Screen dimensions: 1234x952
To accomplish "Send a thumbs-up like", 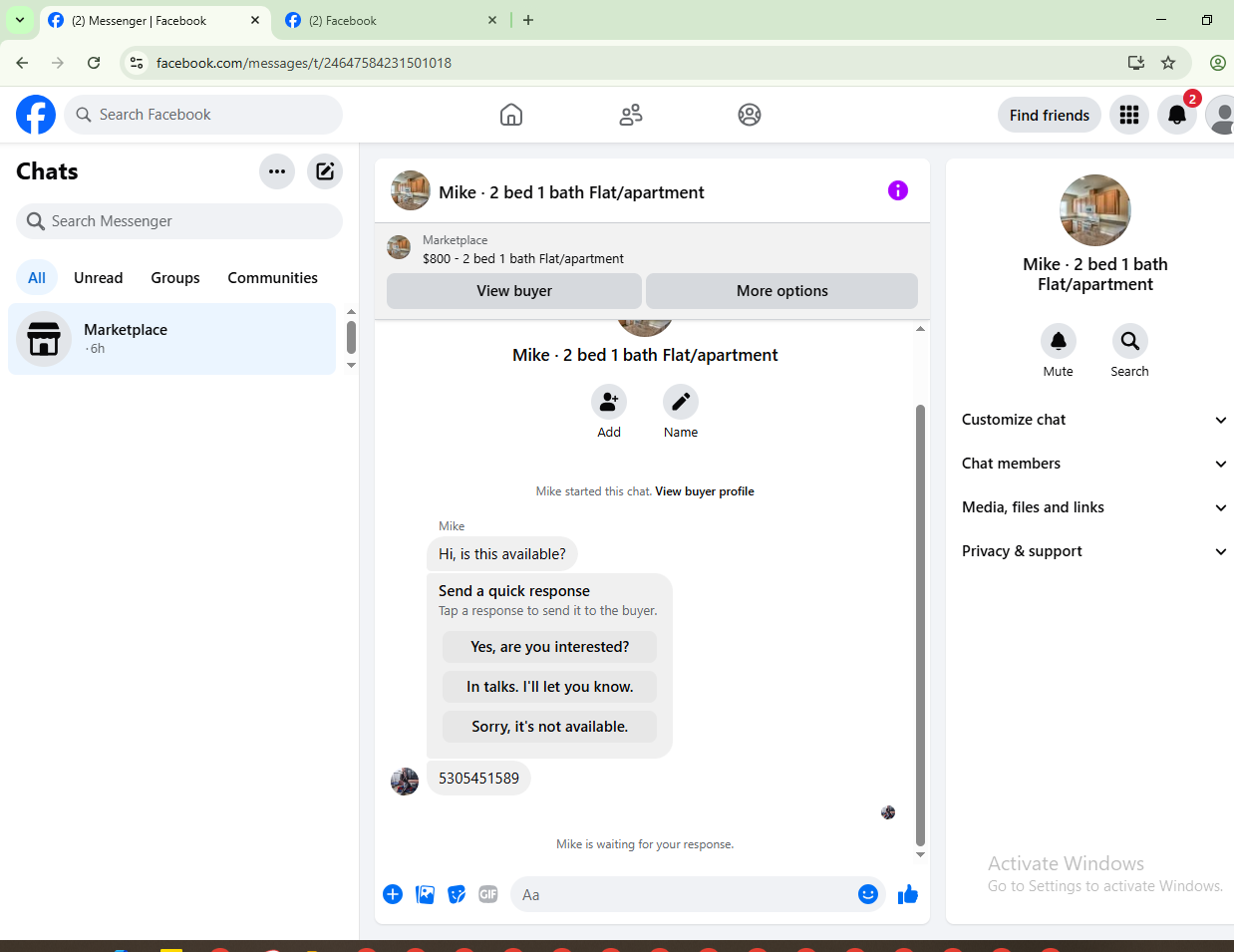I will (908, 894).
